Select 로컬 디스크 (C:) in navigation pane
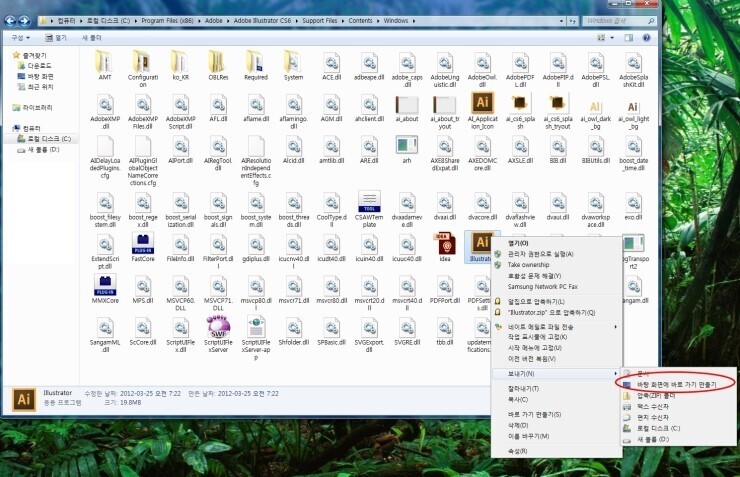Screen dimensions: 740x477 pyautogui.click(x=50, y=138)
